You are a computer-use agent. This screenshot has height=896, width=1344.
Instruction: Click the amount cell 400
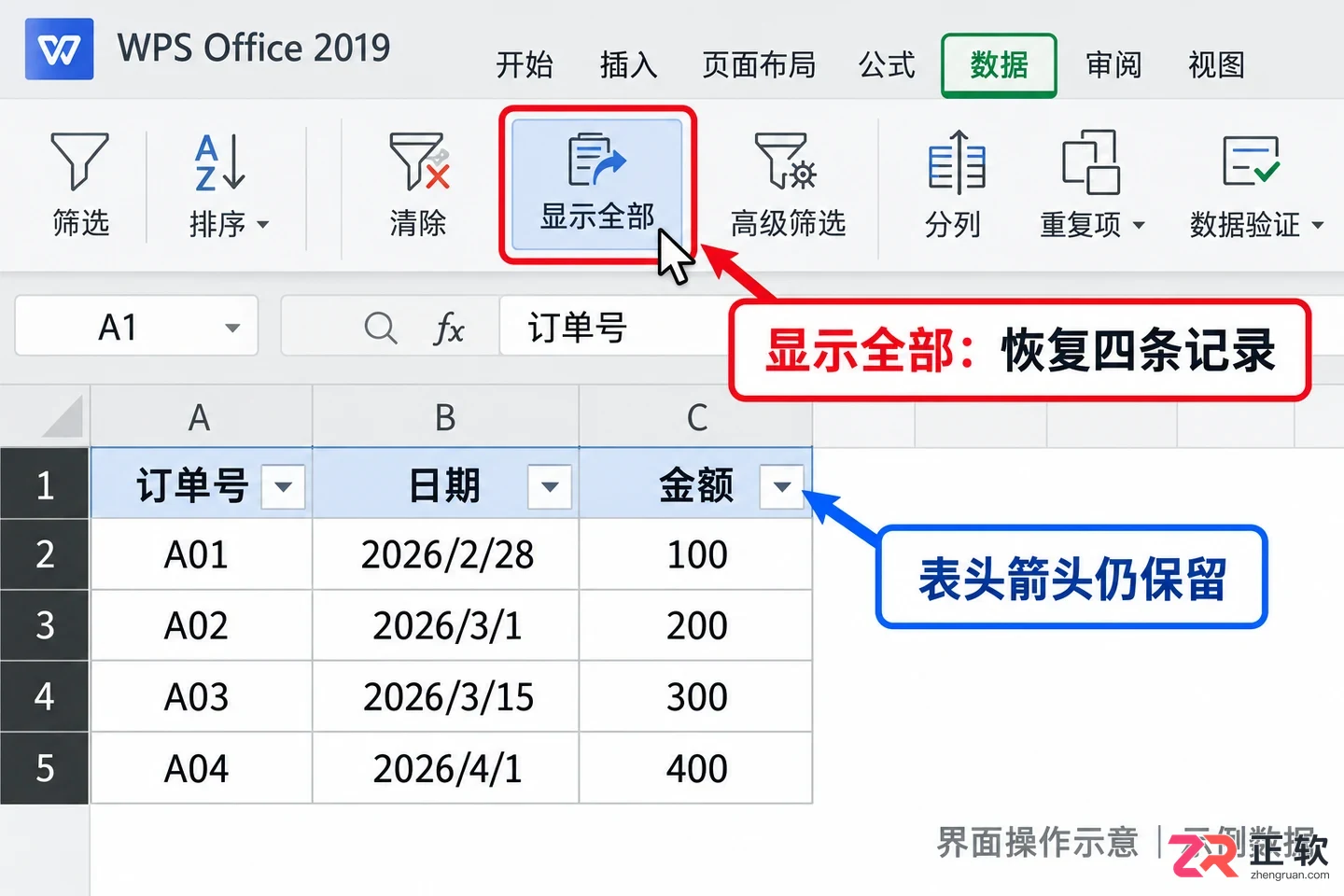696,768
